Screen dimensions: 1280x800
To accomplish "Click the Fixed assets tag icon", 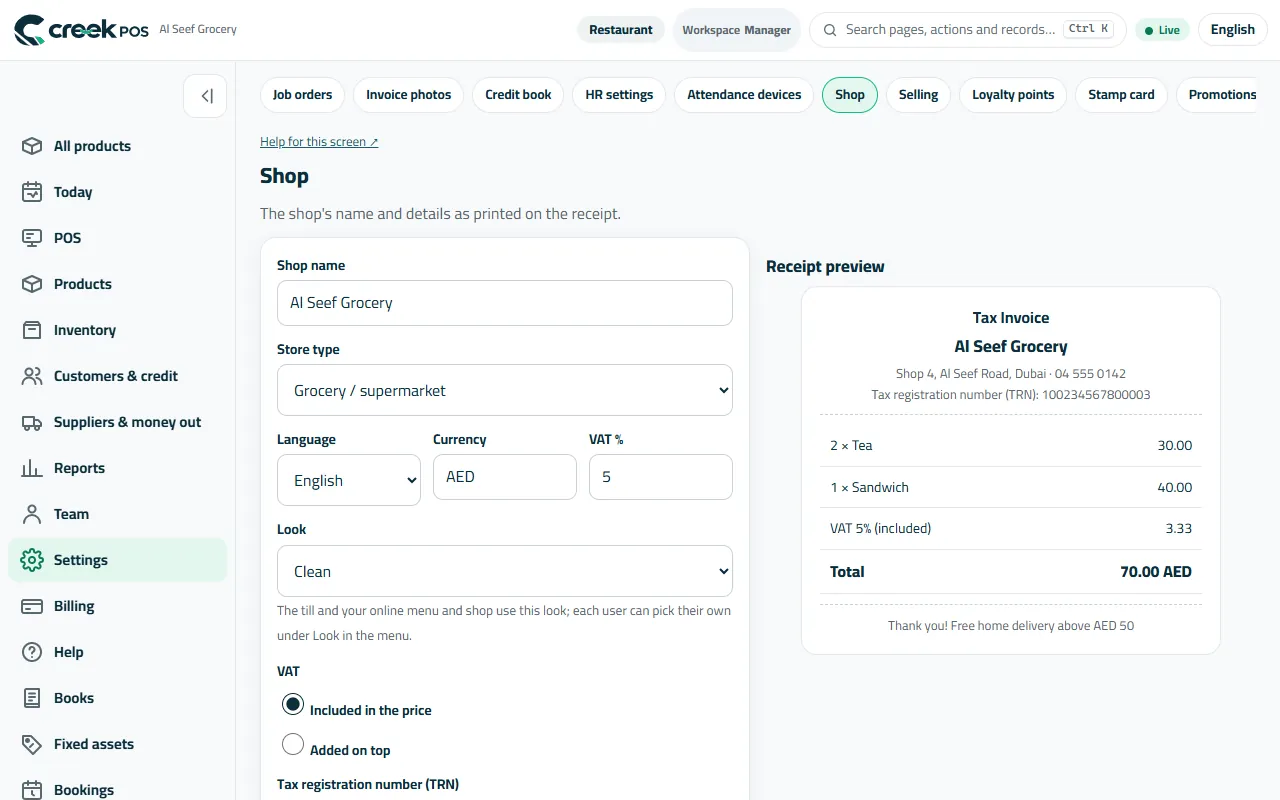I will [32, 744].
